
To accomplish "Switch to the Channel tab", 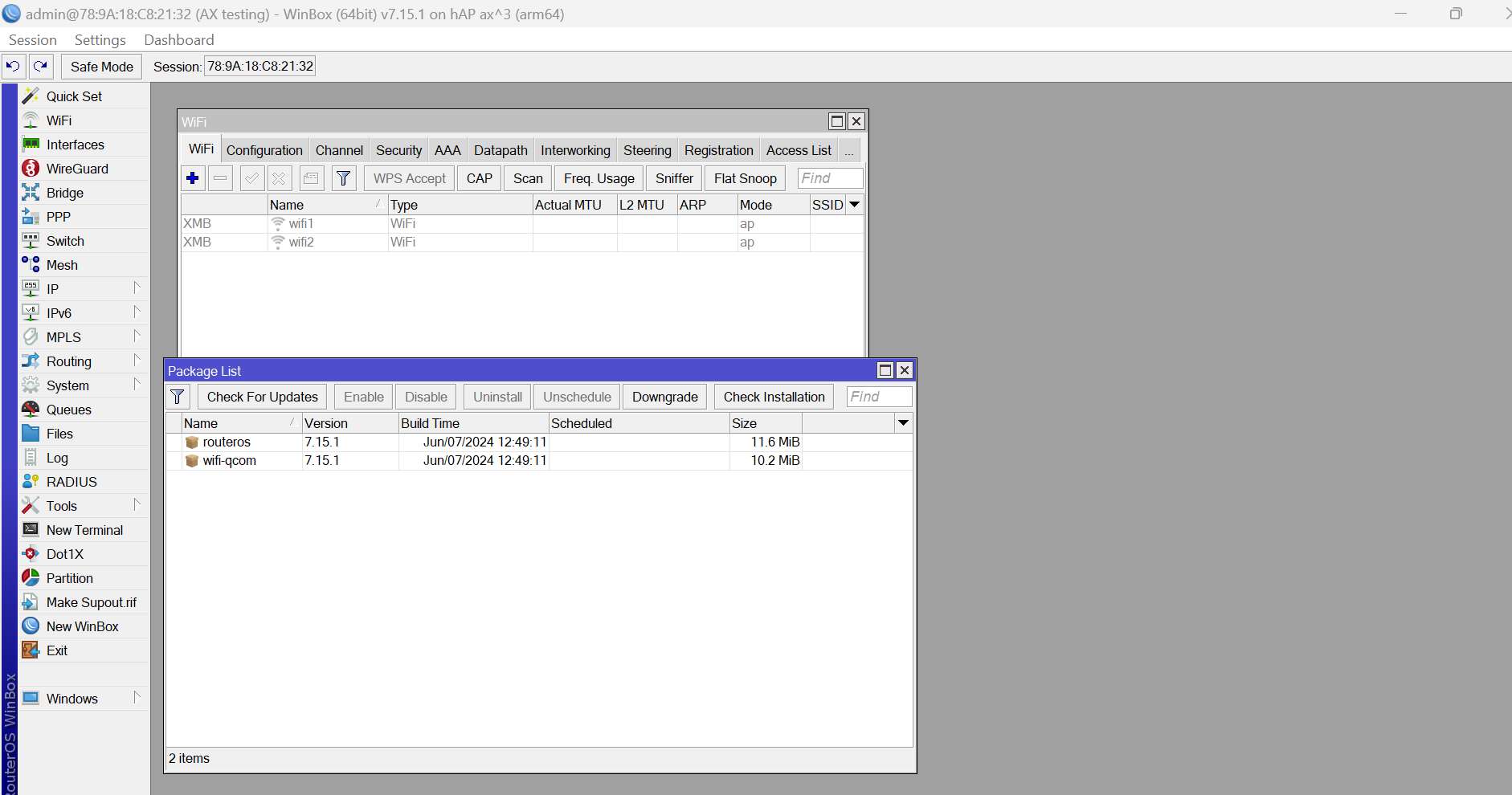I will click(339, 150).
